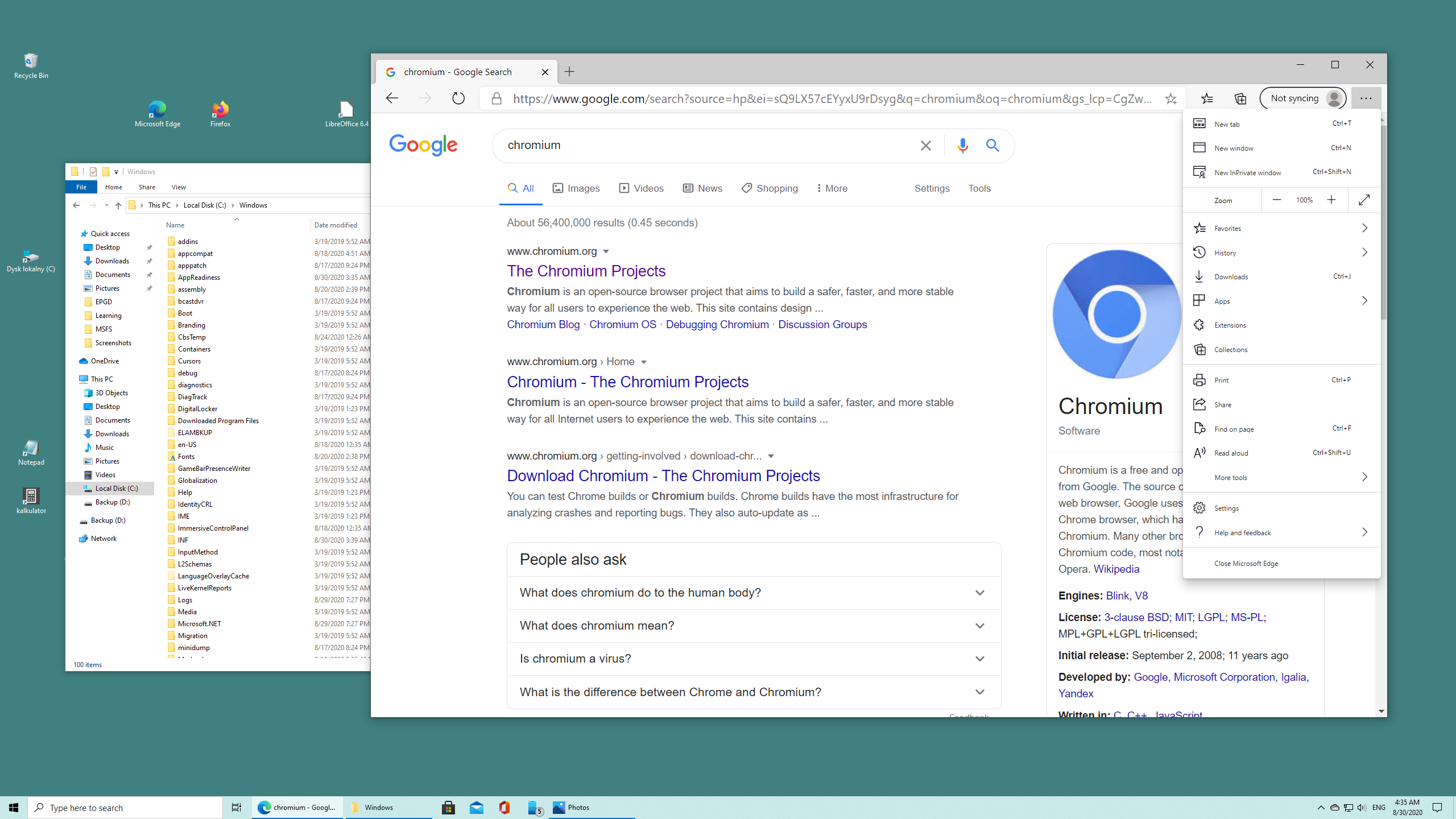
Task: Decrease zoom with the minus button
Action: coord(1277,200)
